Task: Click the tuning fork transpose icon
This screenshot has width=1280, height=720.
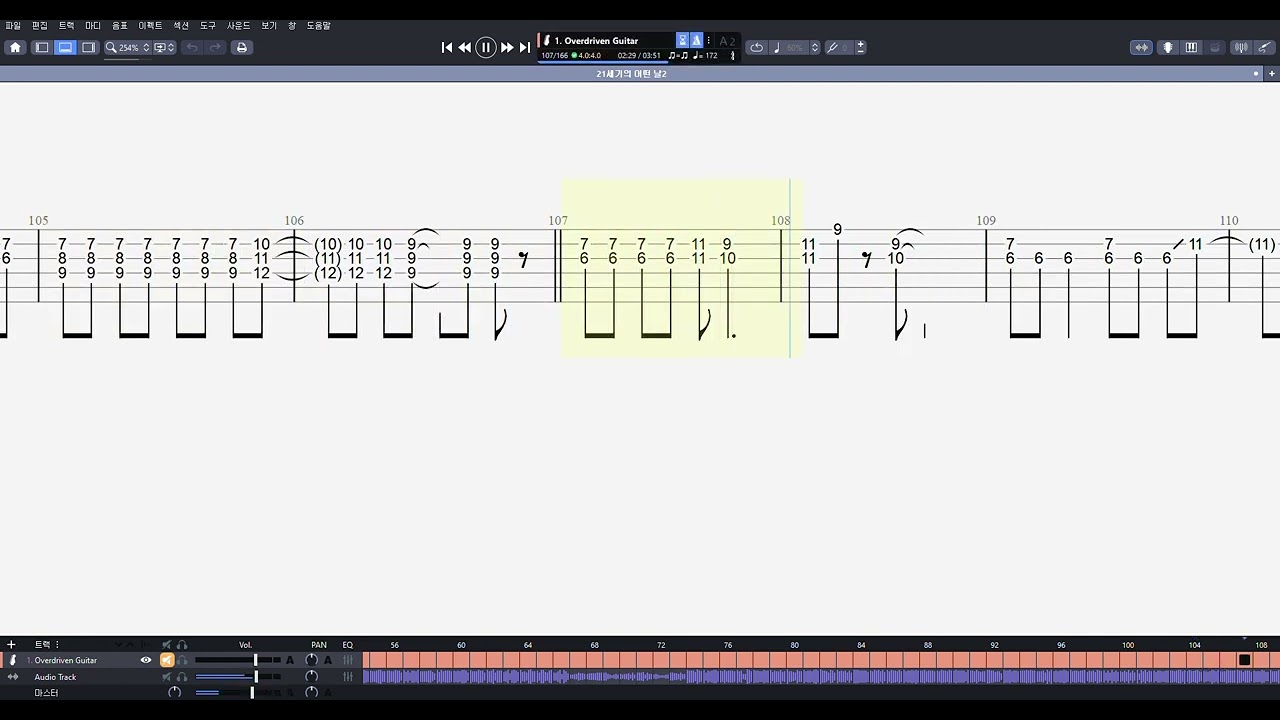Action: point(832,47)
